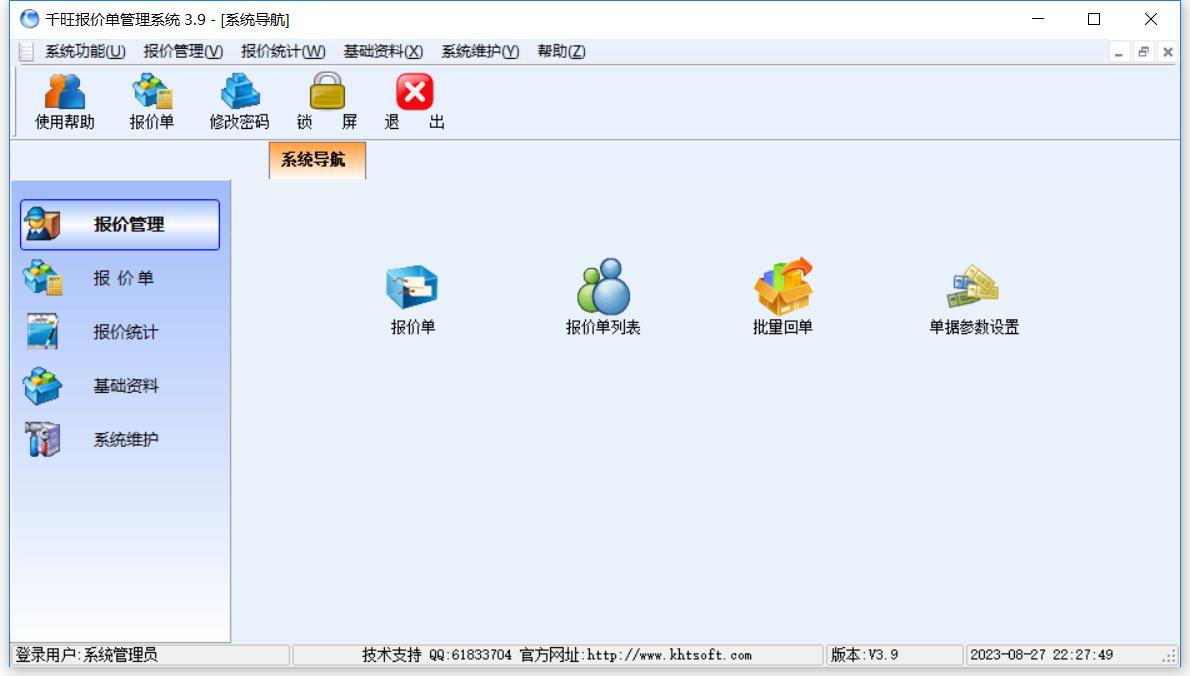Click the 版本:V3.9 status entry
Screen dimensions: 1190x676
click(864, 655)
